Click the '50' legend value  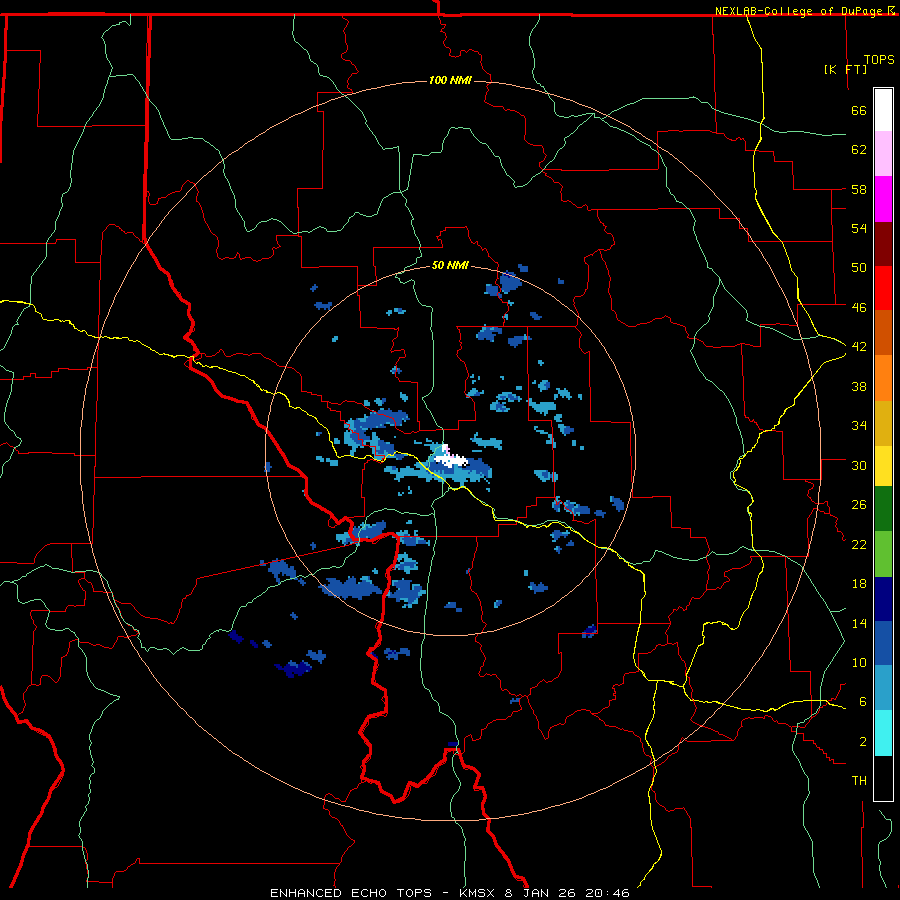(x=859, y=267)
